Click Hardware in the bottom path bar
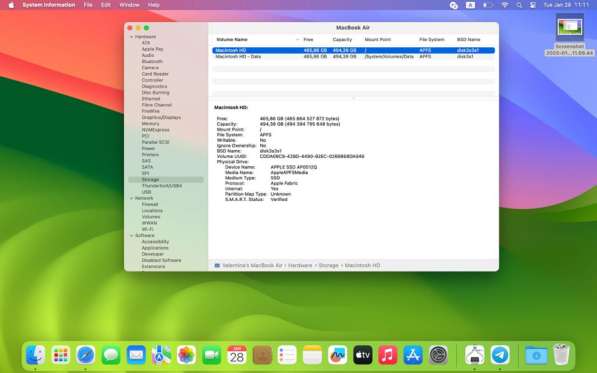This screenshot has height=373, width=597. pyautogui.click(x=300, y=265)
